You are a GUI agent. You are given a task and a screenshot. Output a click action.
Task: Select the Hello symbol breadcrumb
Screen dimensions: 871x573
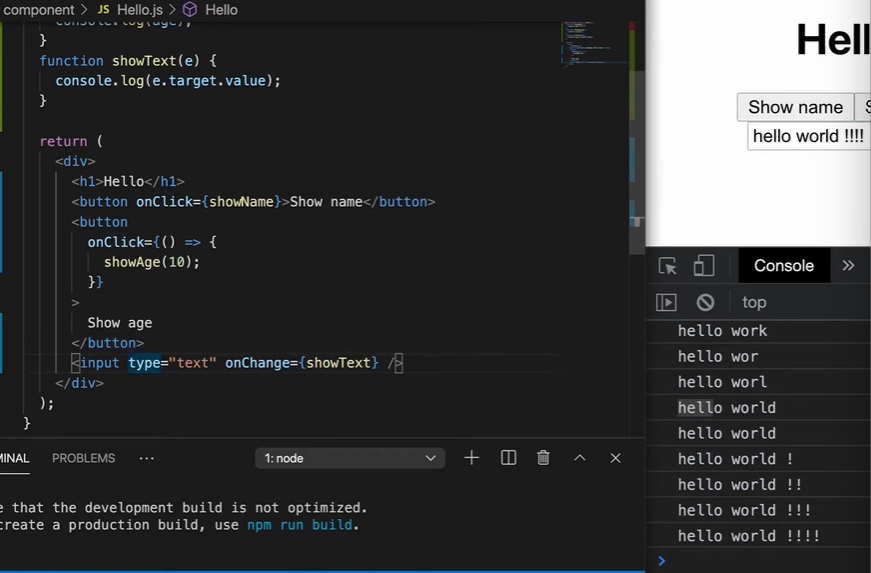pyautogui.click(x=211, y=10)
